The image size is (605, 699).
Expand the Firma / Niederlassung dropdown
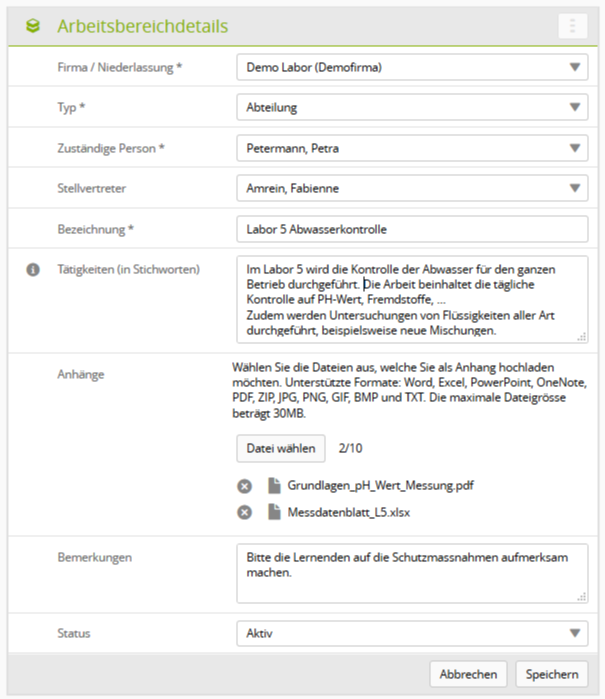[x=412, y=68]
